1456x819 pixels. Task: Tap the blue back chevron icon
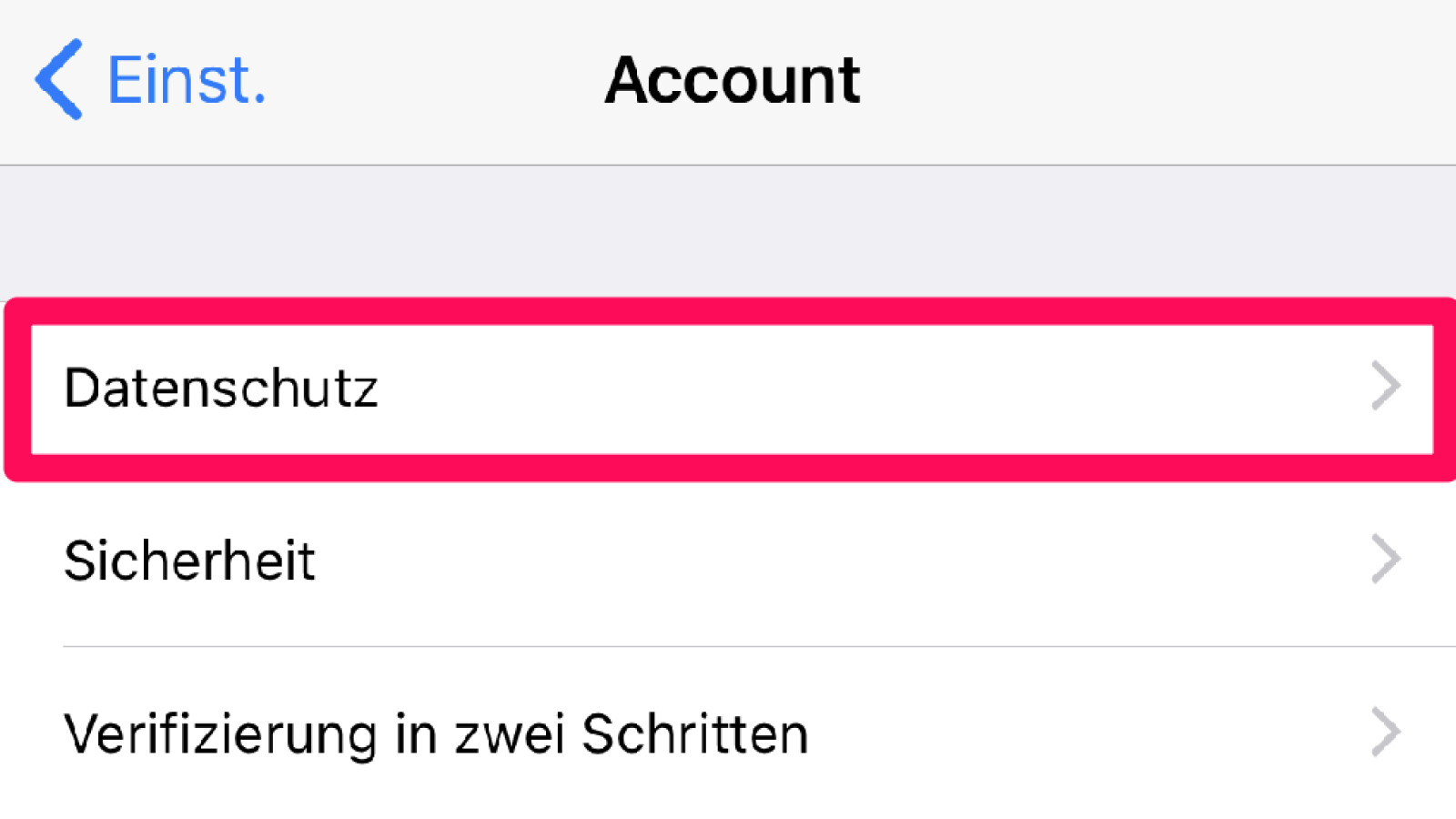pyautogui.click(x=59, y=79)
